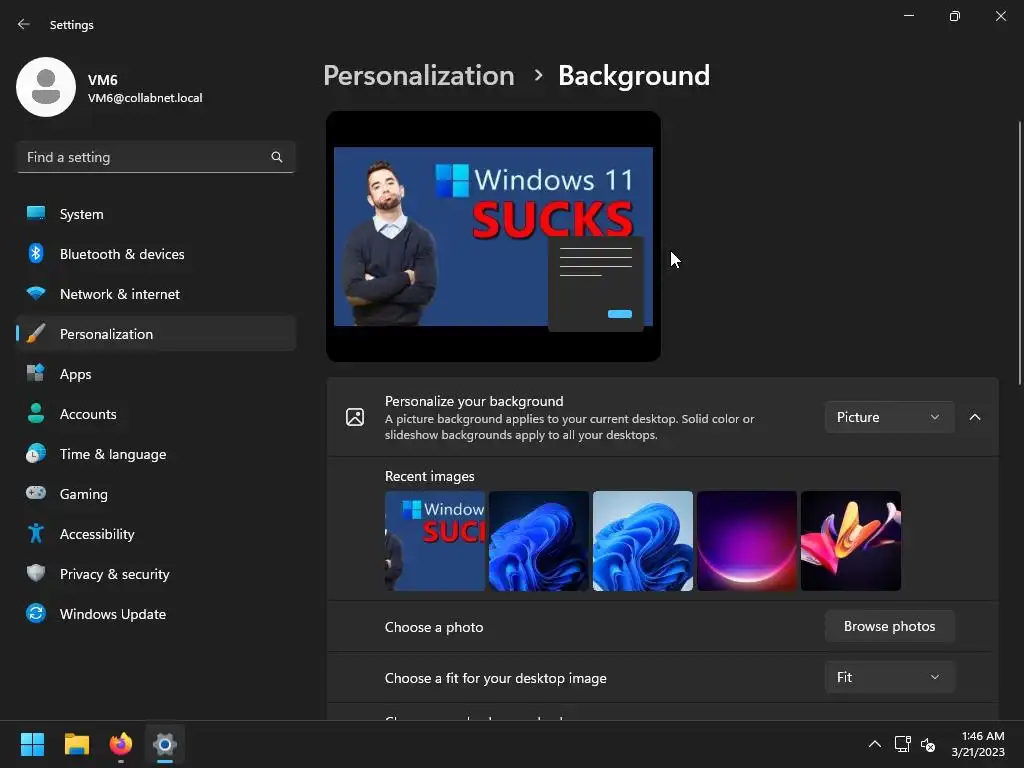The height and width of the screenshot is (768, 1024).
Task: Click the network status tray icon
Action: (x=903, y=744)
